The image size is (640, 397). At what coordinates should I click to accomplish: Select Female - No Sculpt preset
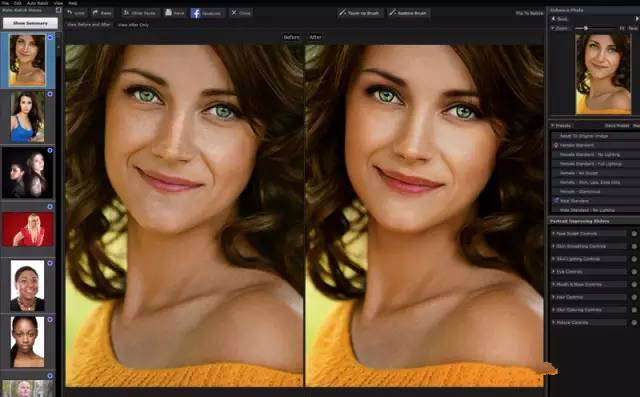tap(596, 173)
